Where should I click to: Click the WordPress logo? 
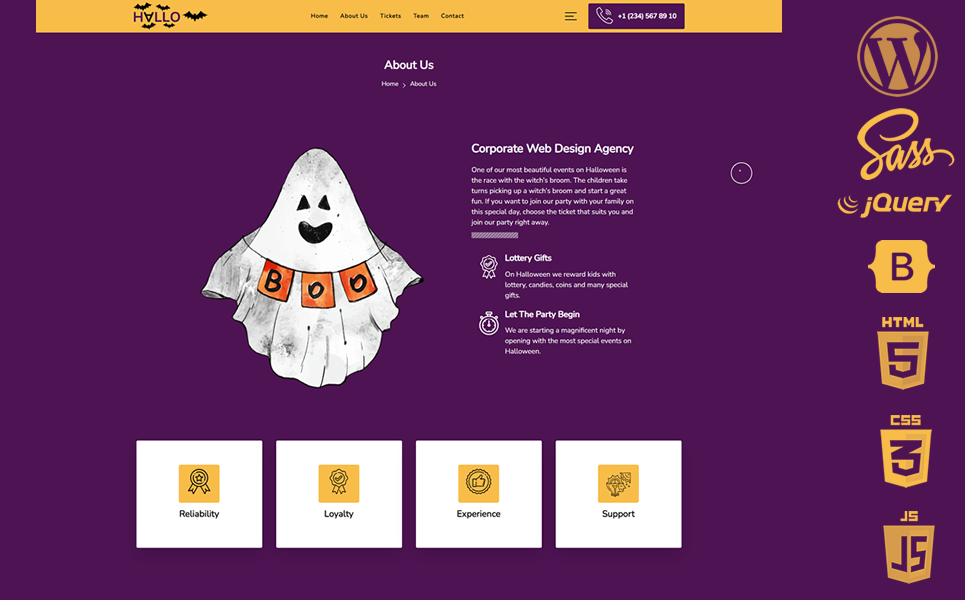(x=897, y=56)
